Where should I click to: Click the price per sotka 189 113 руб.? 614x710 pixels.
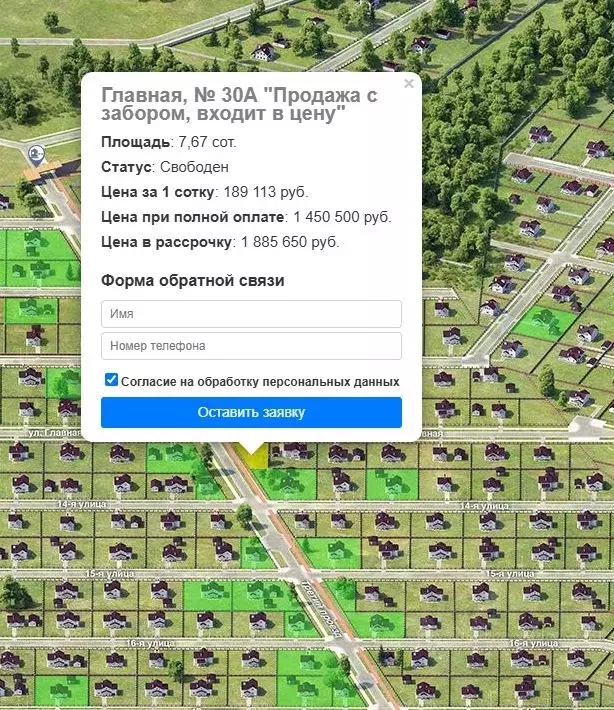[x=205, y=192]
